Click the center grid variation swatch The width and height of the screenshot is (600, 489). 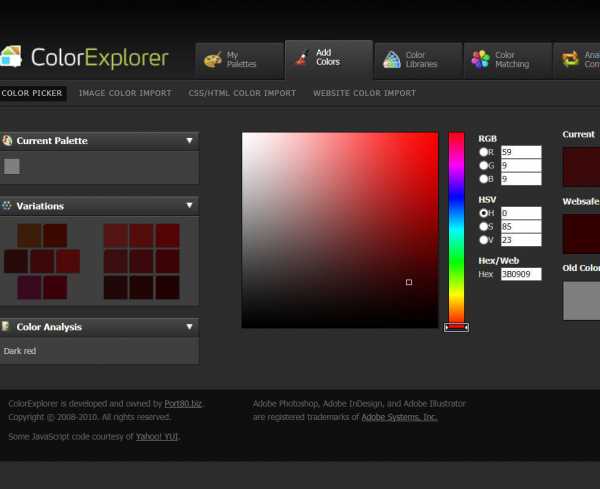click(142, 261)
